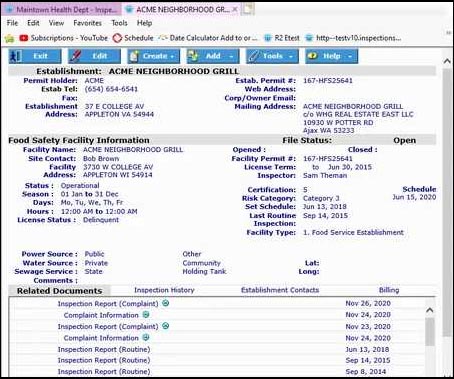Click the Estab Tel number (654) 654-6541
454x379 pixels.
tap(111, 89)
